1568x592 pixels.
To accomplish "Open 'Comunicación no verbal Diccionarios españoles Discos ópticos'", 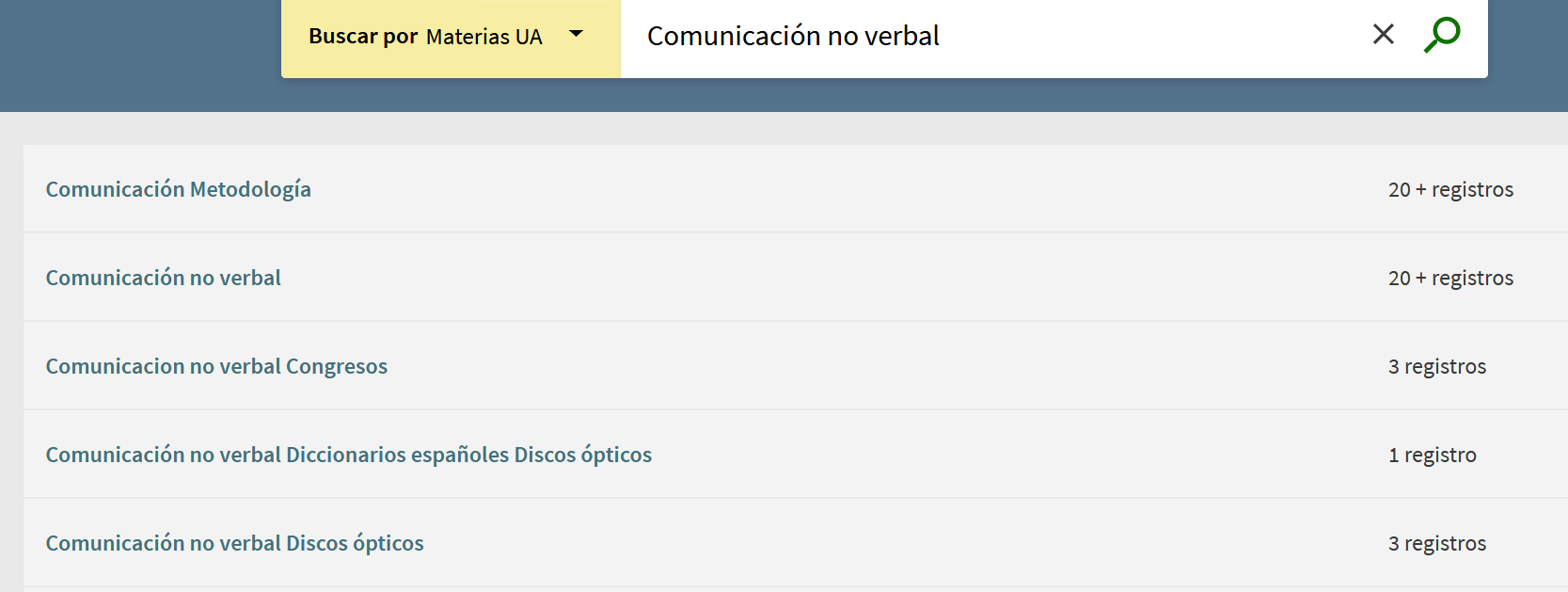I will [349, 455].
